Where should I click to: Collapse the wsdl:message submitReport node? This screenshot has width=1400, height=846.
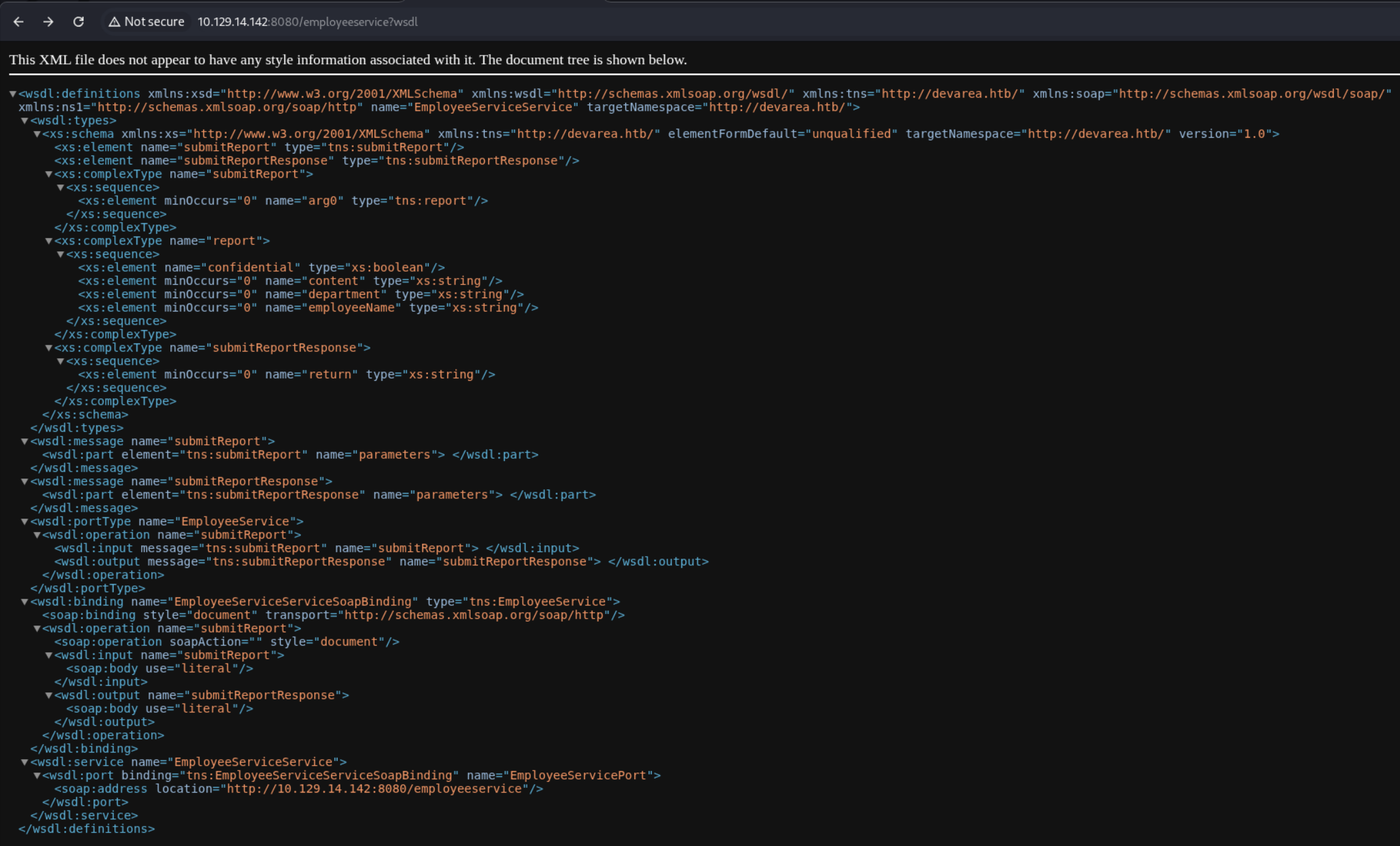coord(25,442)
